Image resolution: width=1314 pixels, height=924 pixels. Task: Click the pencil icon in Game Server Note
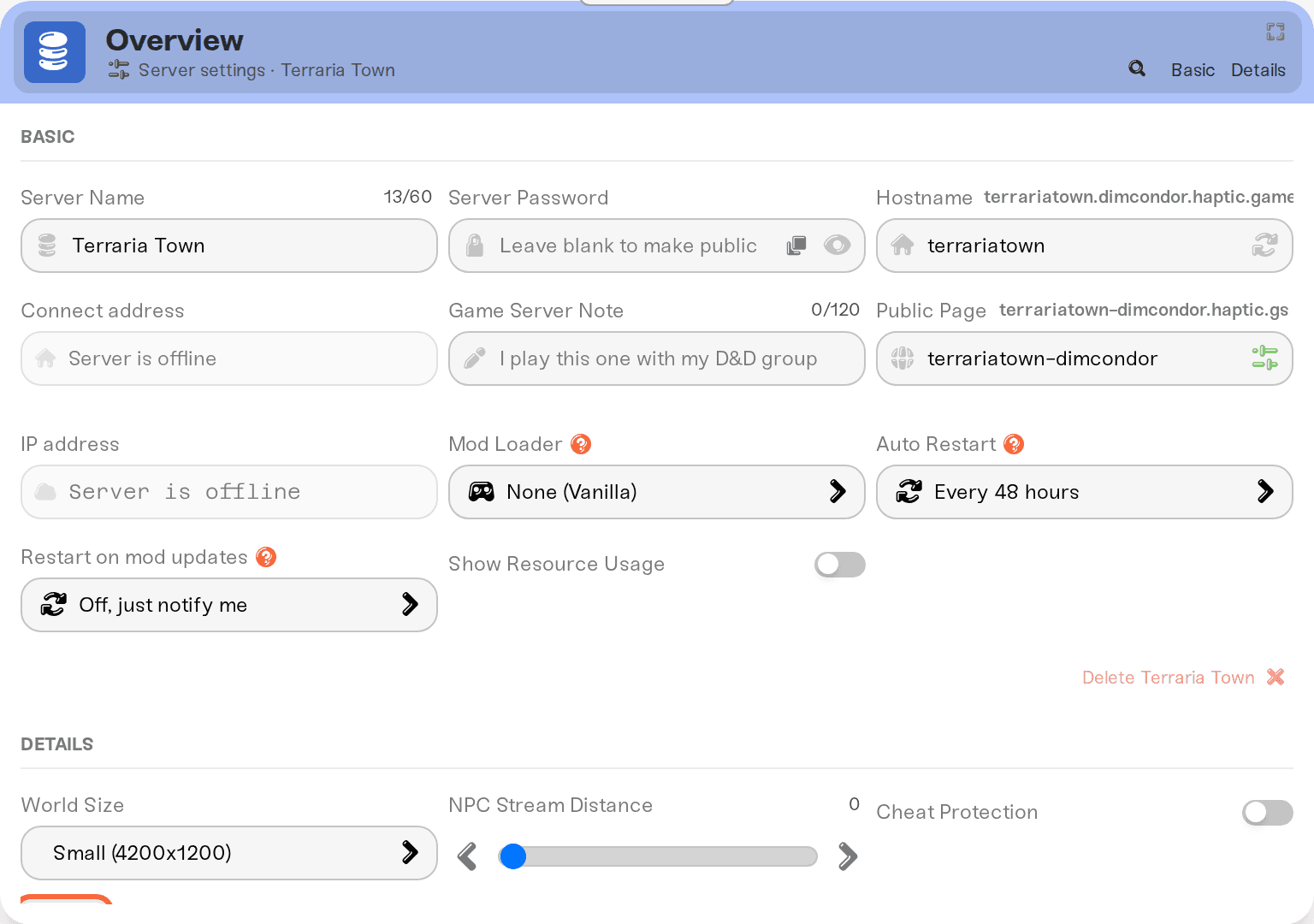(475, 358)
